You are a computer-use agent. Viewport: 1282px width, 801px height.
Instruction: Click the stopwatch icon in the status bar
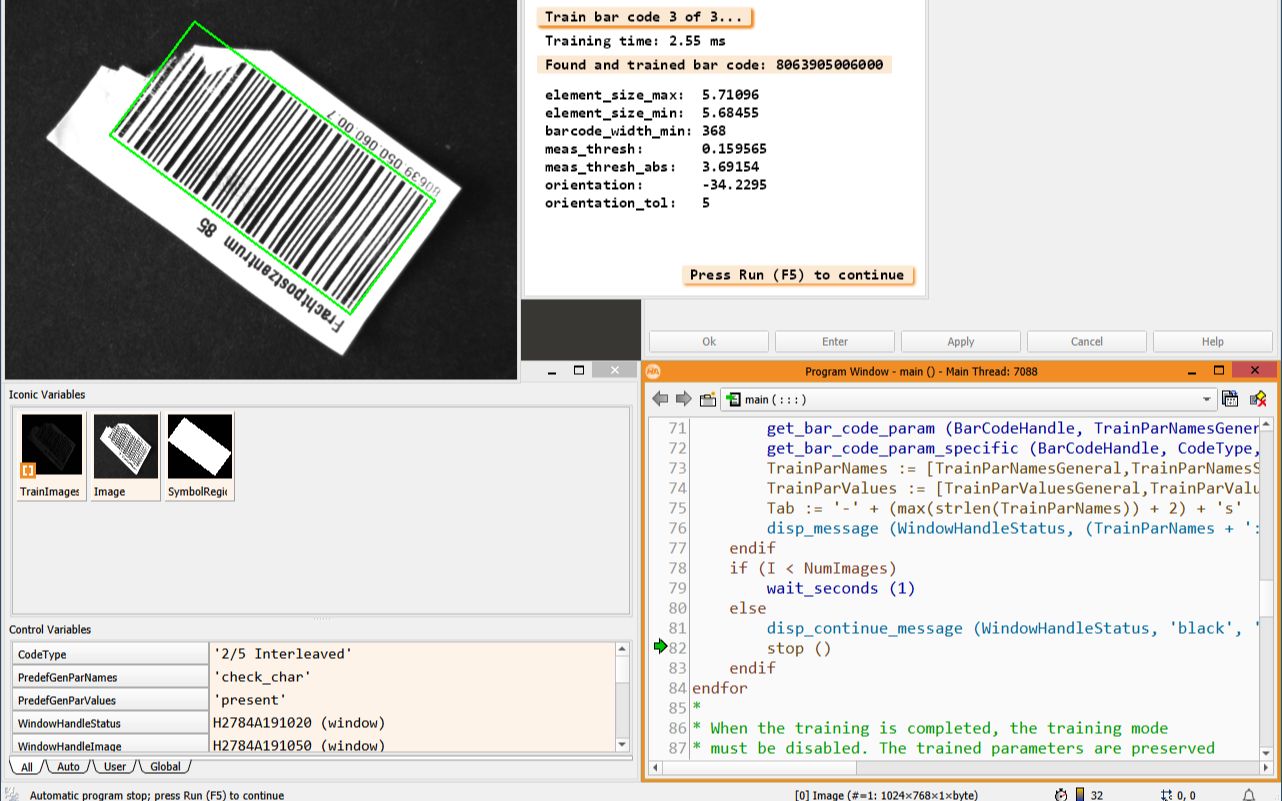[1061, 794]
